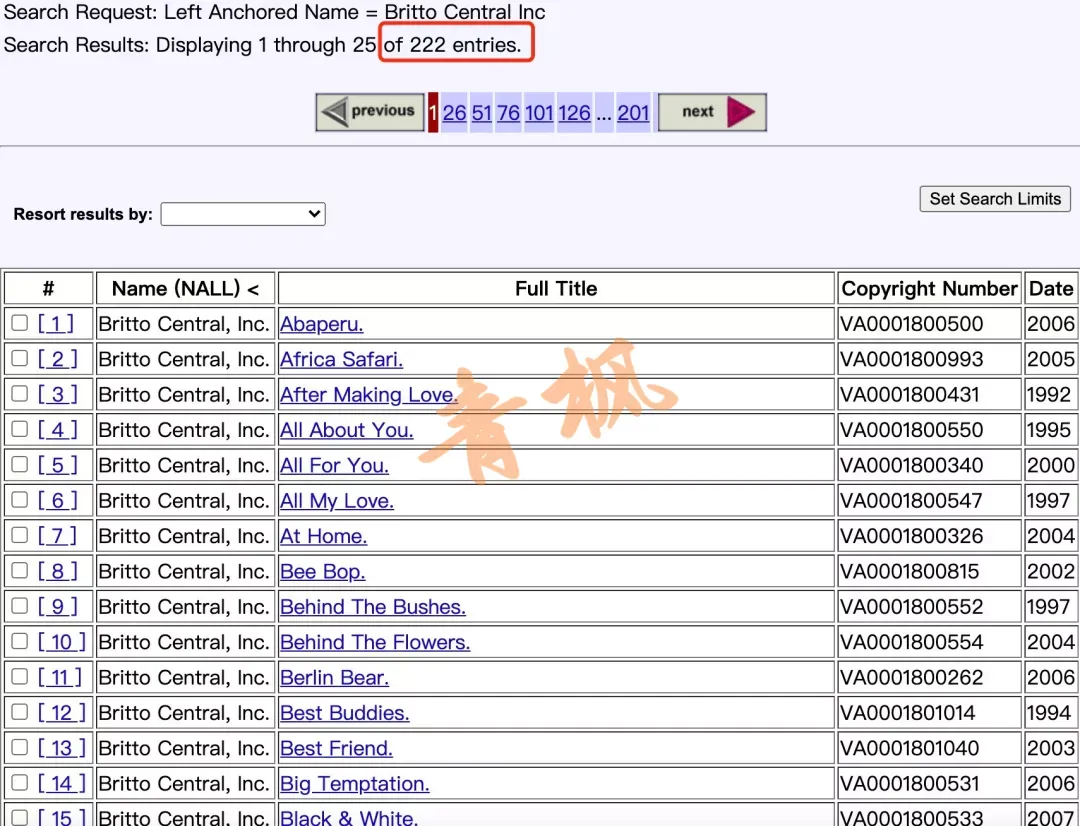Open the Best Buddies title link
1080x826 pixels.
(344, 713)
